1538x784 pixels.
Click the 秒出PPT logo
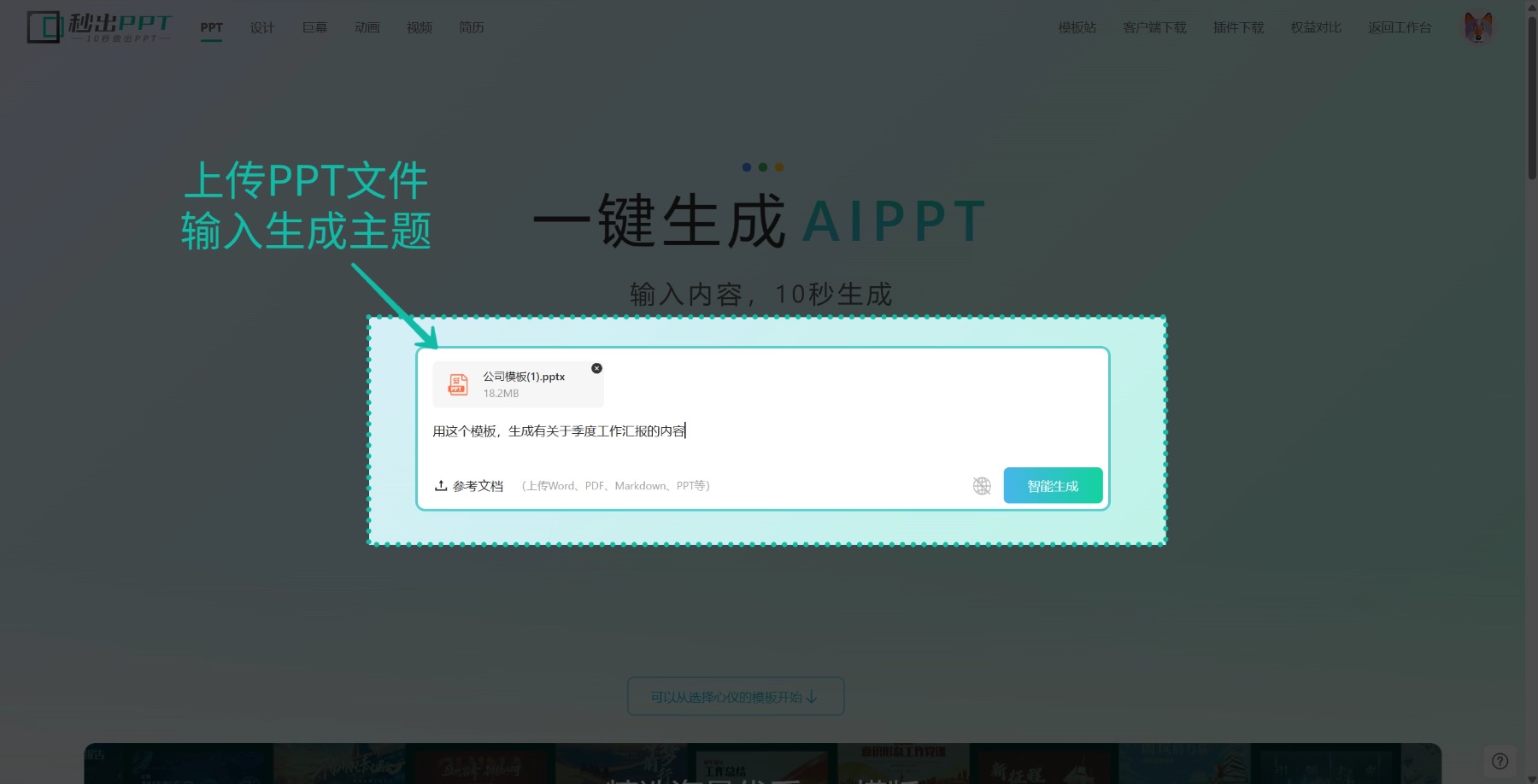pos(99,27)
